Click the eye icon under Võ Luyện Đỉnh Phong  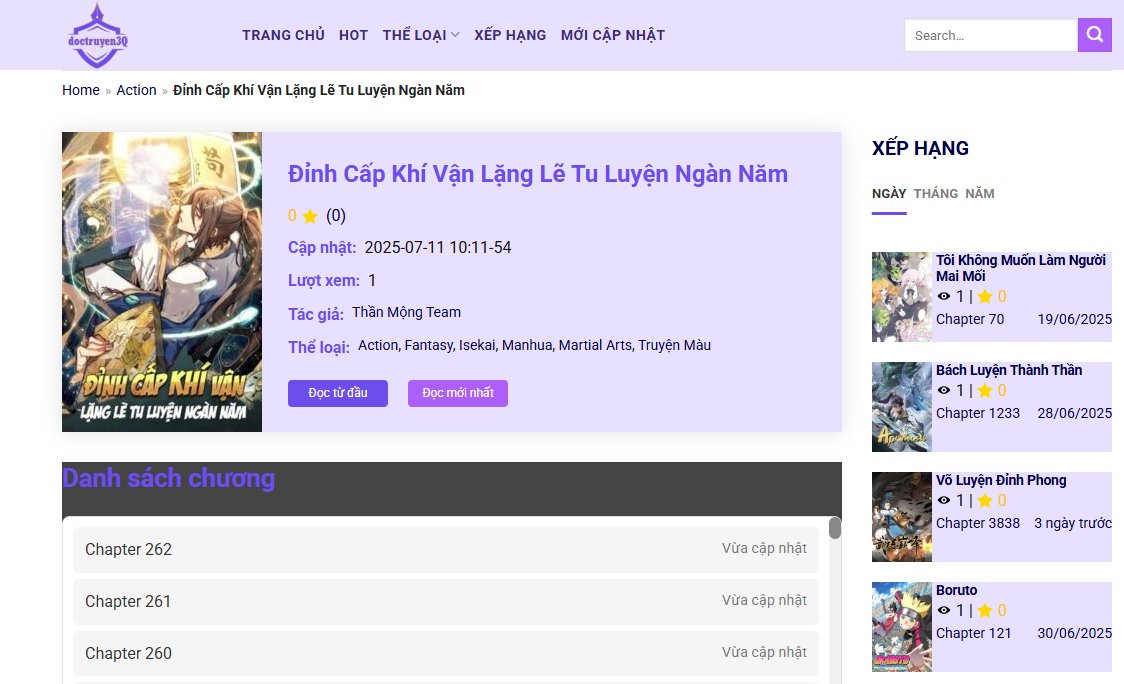[x=943, y=500]
